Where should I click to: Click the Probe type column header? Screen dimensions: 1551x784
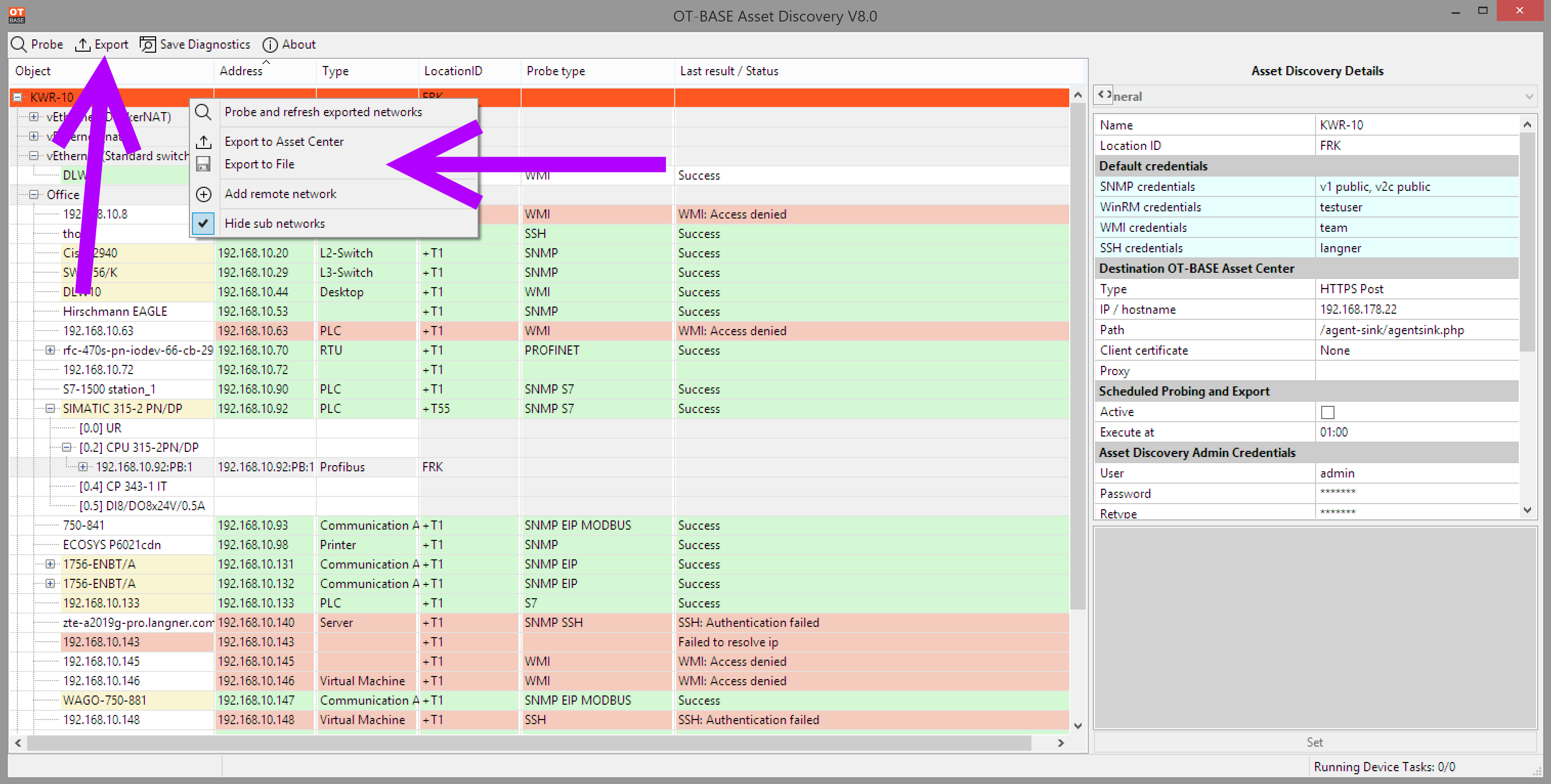[x=598, y=71]
